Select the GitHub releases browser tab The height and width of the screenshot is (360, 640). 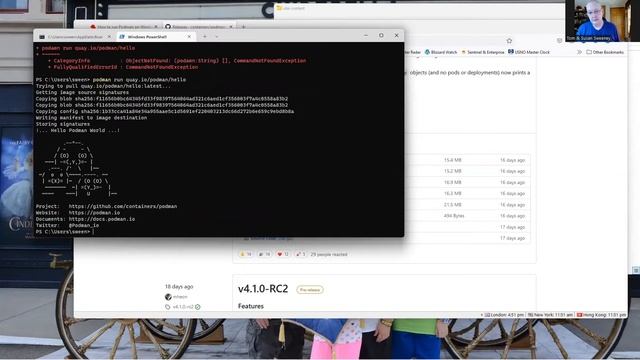click(x=198, y=27)
